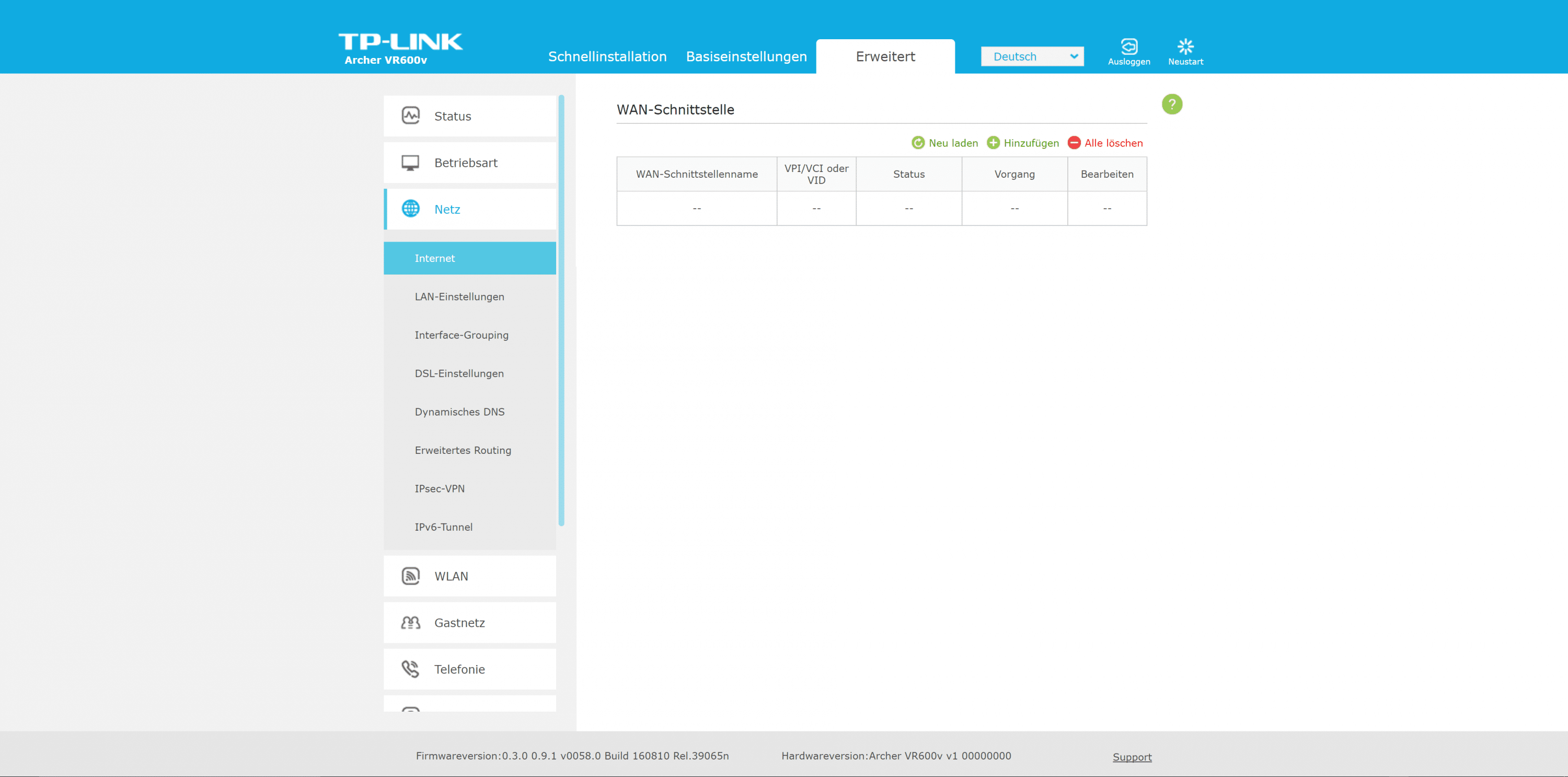Image resolution: width=1568 pixels, height=777 pixels.
Task: Switch to the Basiseinstellungen tab
Action: [746, 56]
